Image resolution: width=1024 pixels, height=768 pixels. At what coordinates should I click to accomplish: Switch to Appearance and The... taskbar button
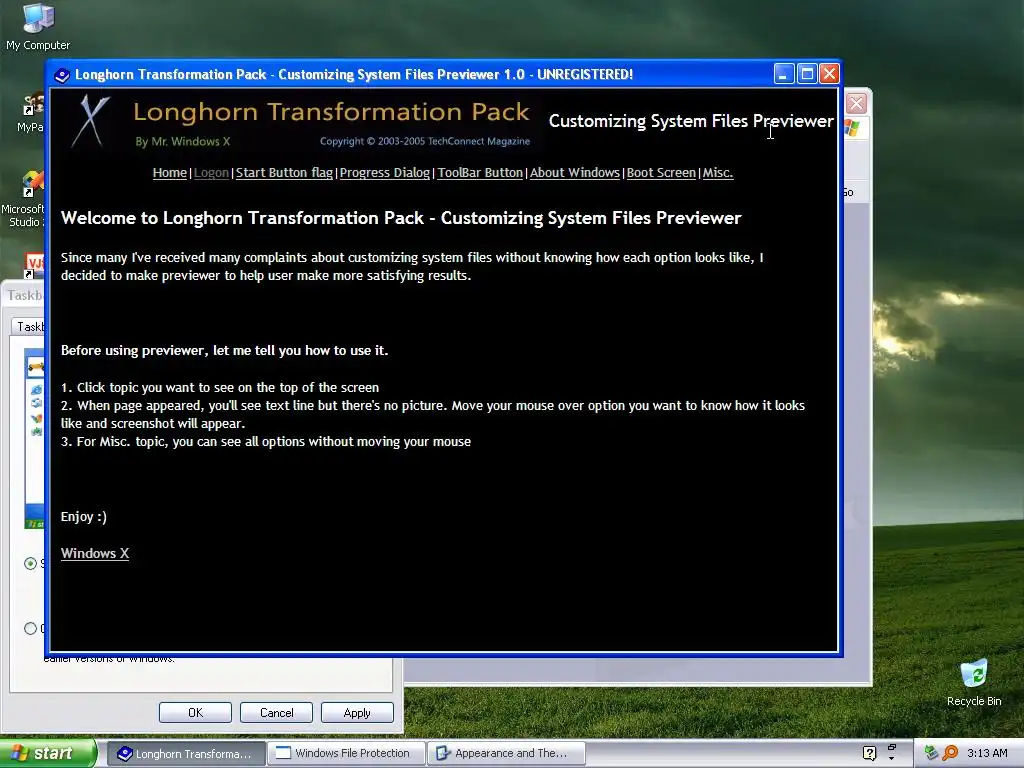pyautogui.click(x=506, y=753)
